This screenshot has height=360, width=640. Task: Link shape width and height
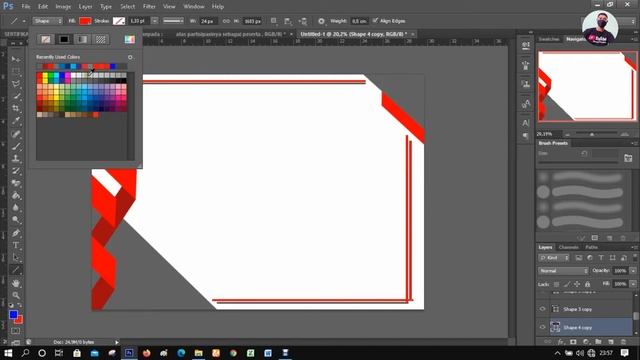tap(226, 21)
